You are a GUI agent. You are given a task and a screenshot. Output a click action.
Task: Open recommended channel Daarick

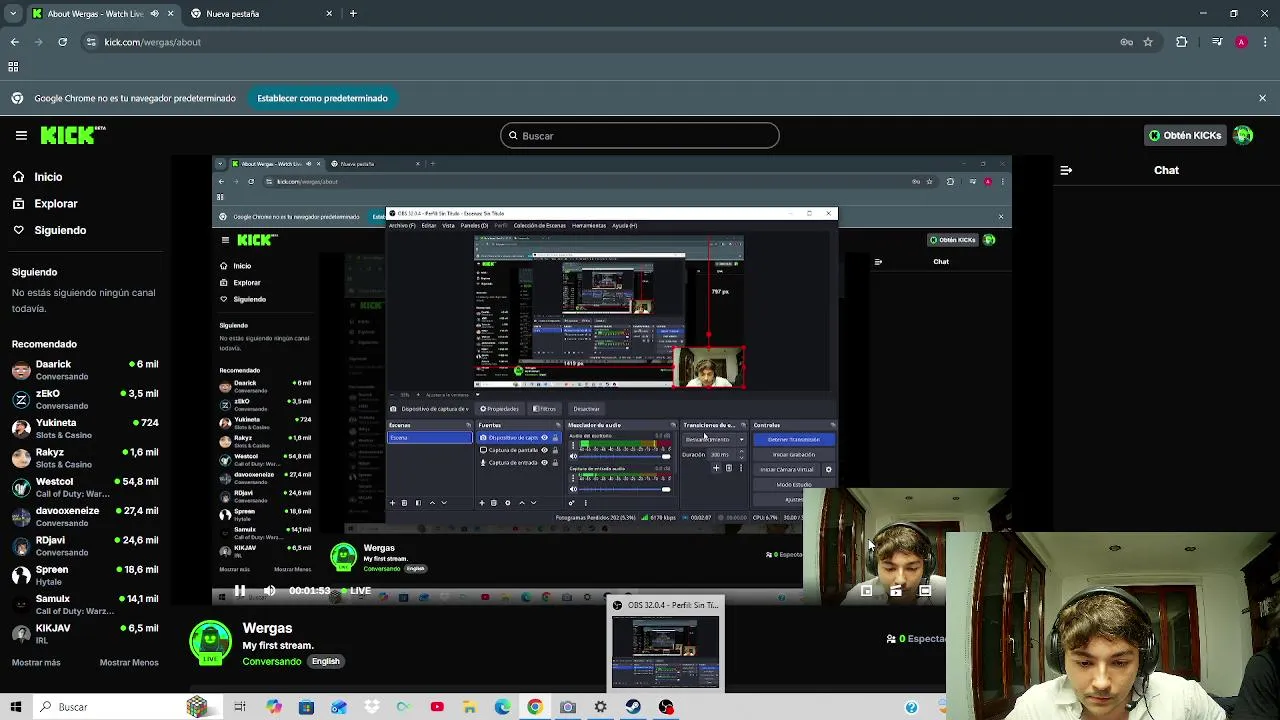tap(85, 370)
